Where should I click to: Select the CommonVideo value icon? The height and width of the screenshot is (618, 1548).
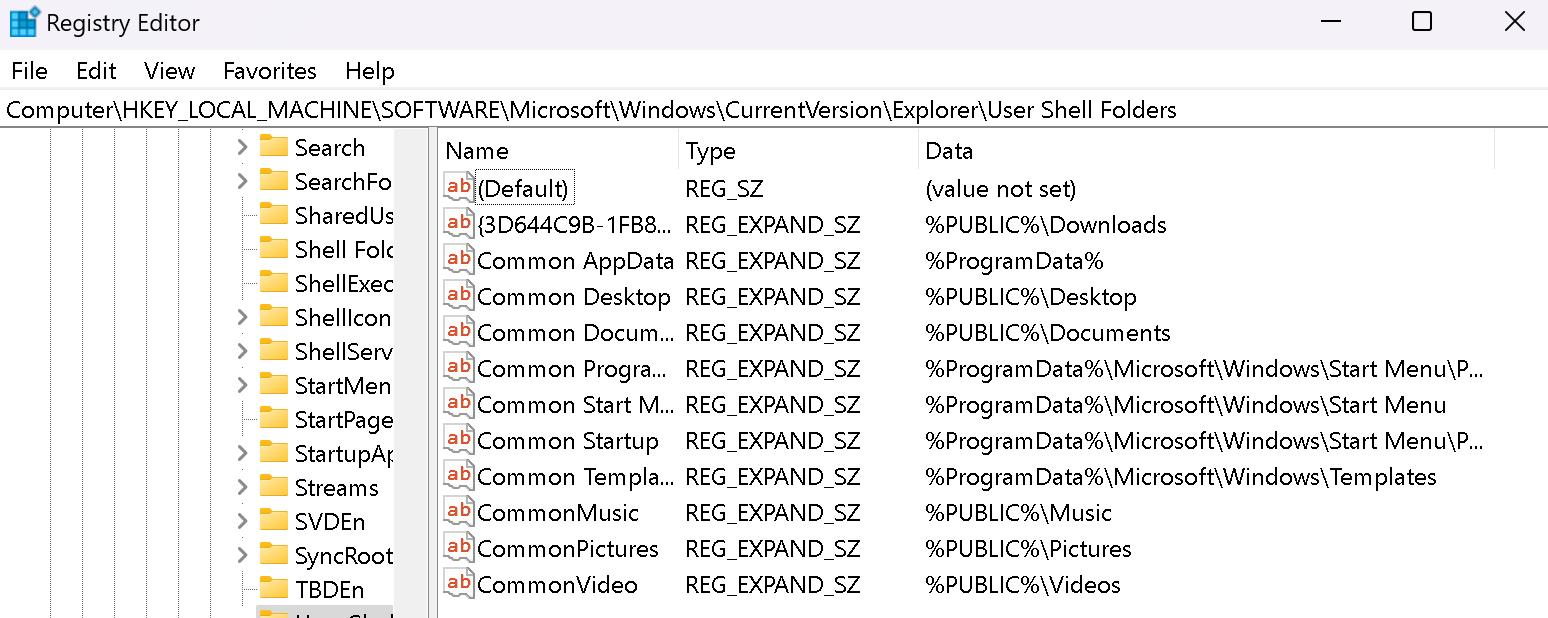point(459,584)
